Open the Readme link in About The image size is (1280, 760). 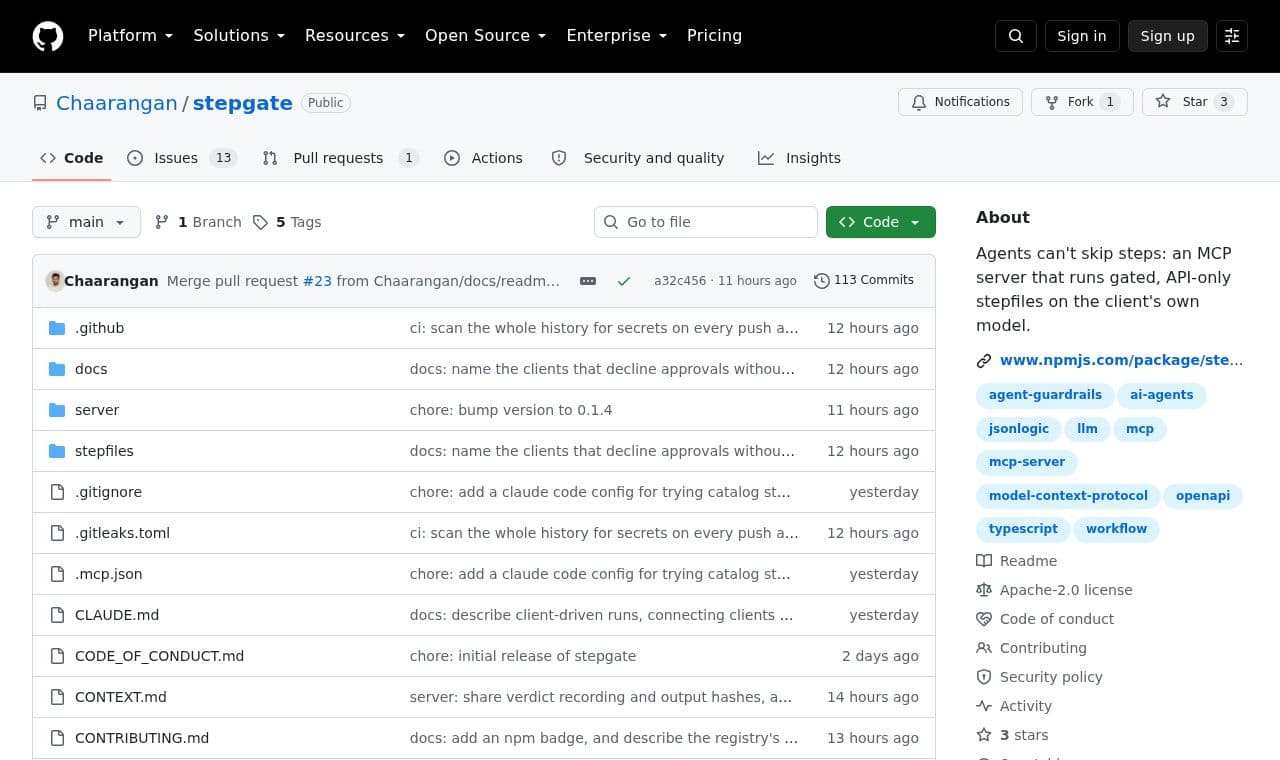pos(1017,561)
